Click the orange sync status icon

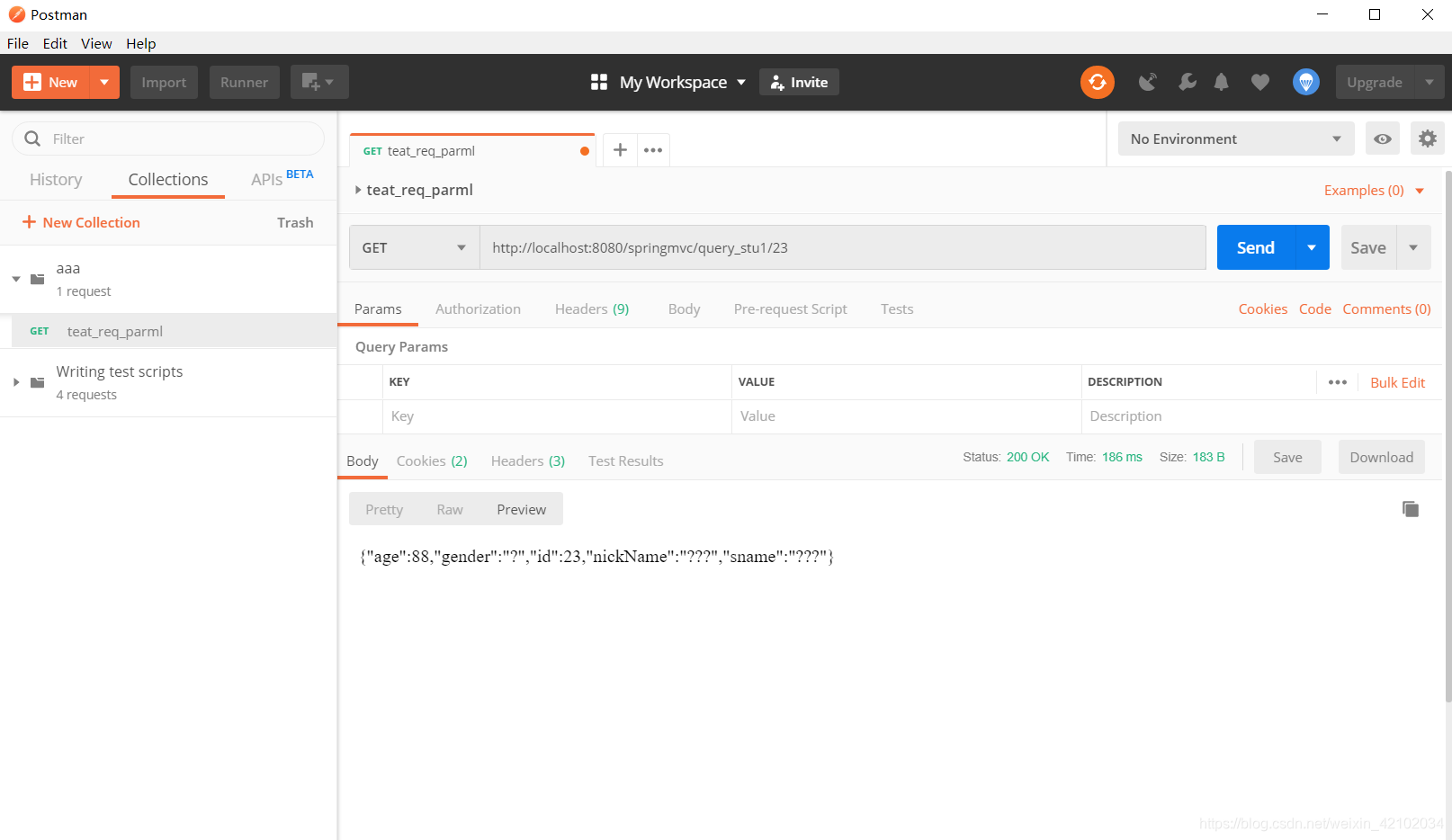(1097, 82)
